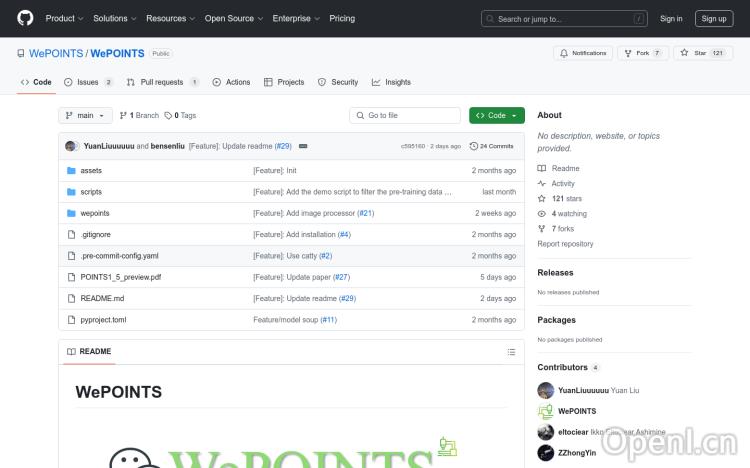Switch to the Actions tab
The width and height of the screenshot is (750, 468).
pos(231,82)
